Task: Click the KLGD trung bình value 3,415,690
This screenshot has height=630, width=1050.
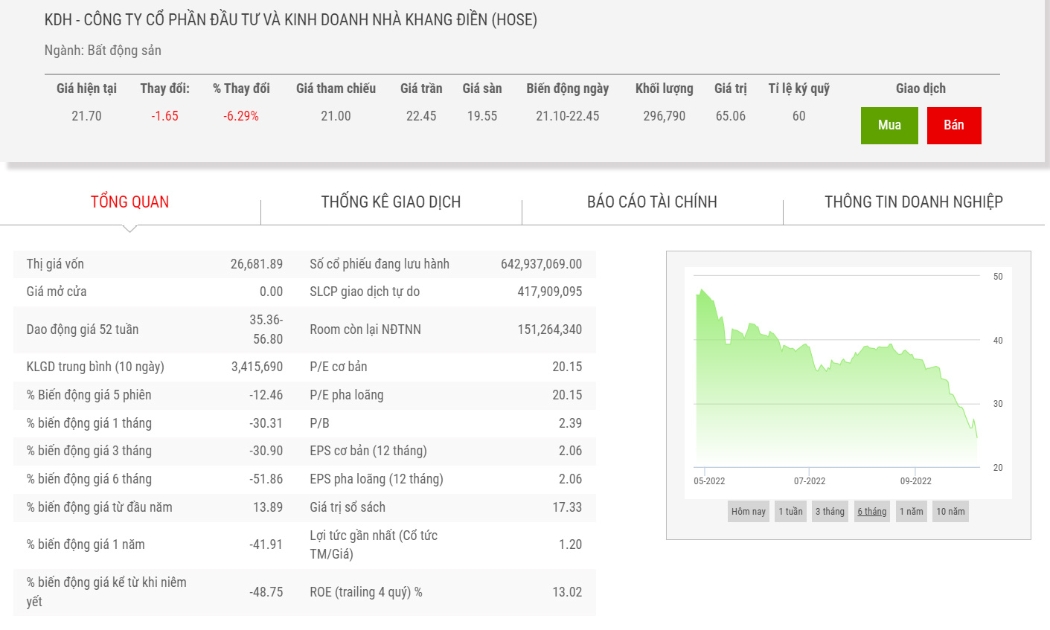Action: coord(257,366)
